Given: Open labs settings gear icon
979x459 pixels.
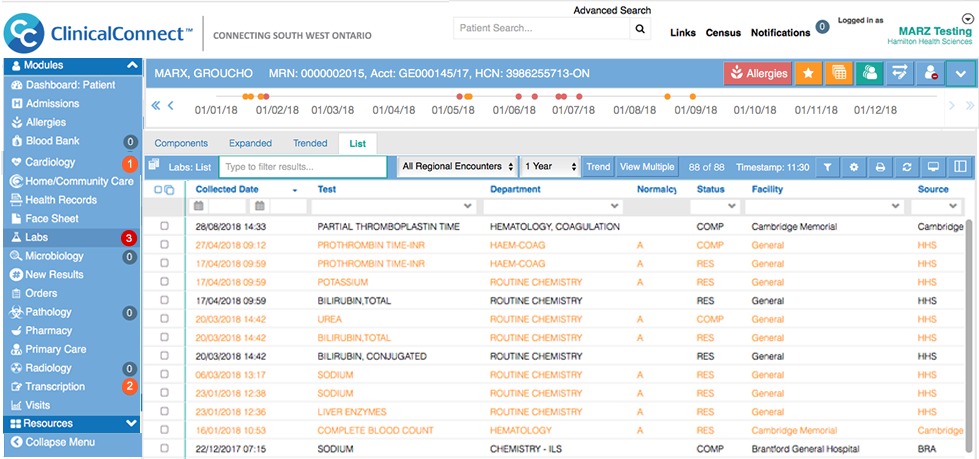Looking at the screenshot, I should [854, 167].
